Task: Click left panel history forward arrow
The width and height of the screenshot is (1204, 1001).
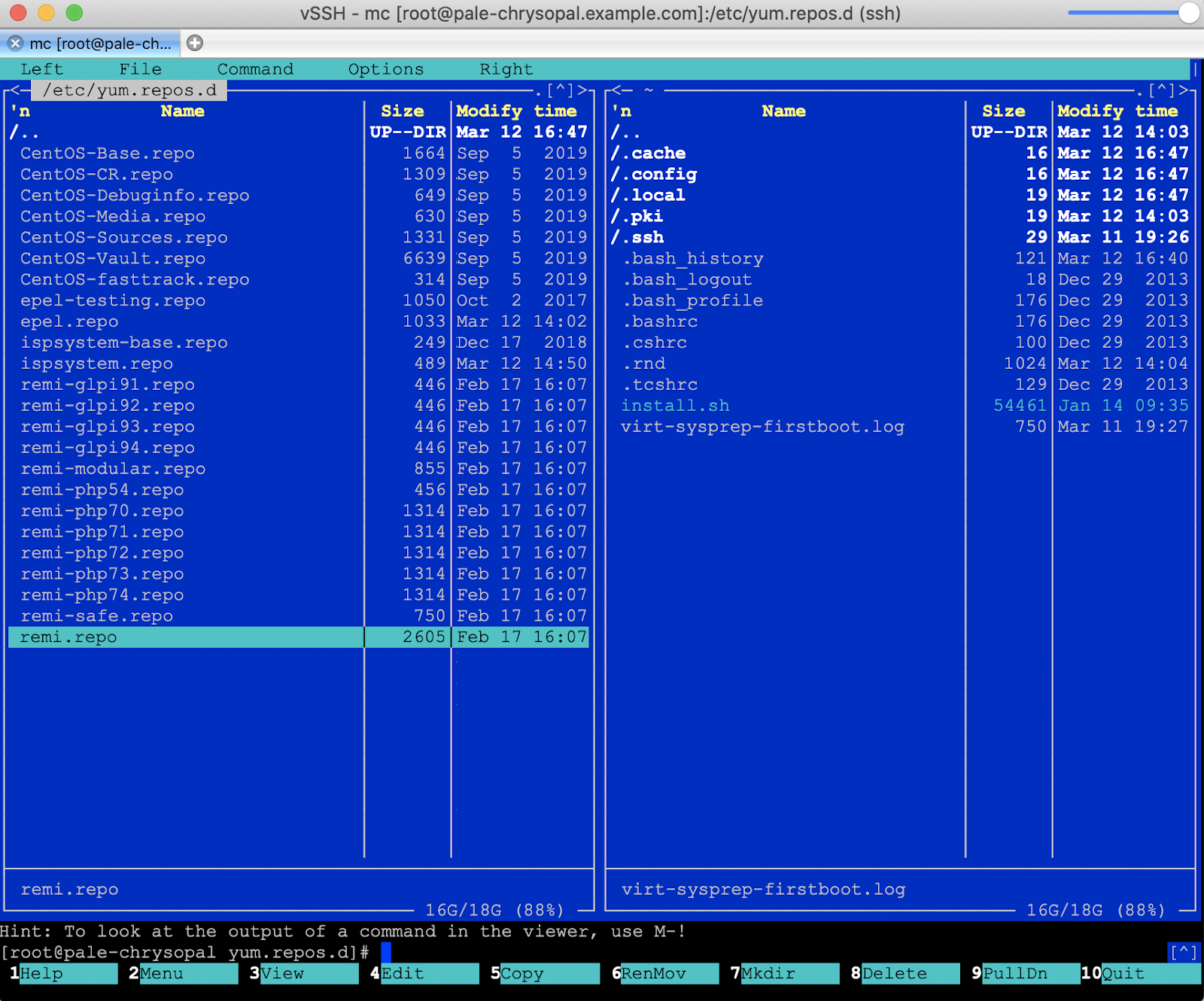Action: click(581, 90)
